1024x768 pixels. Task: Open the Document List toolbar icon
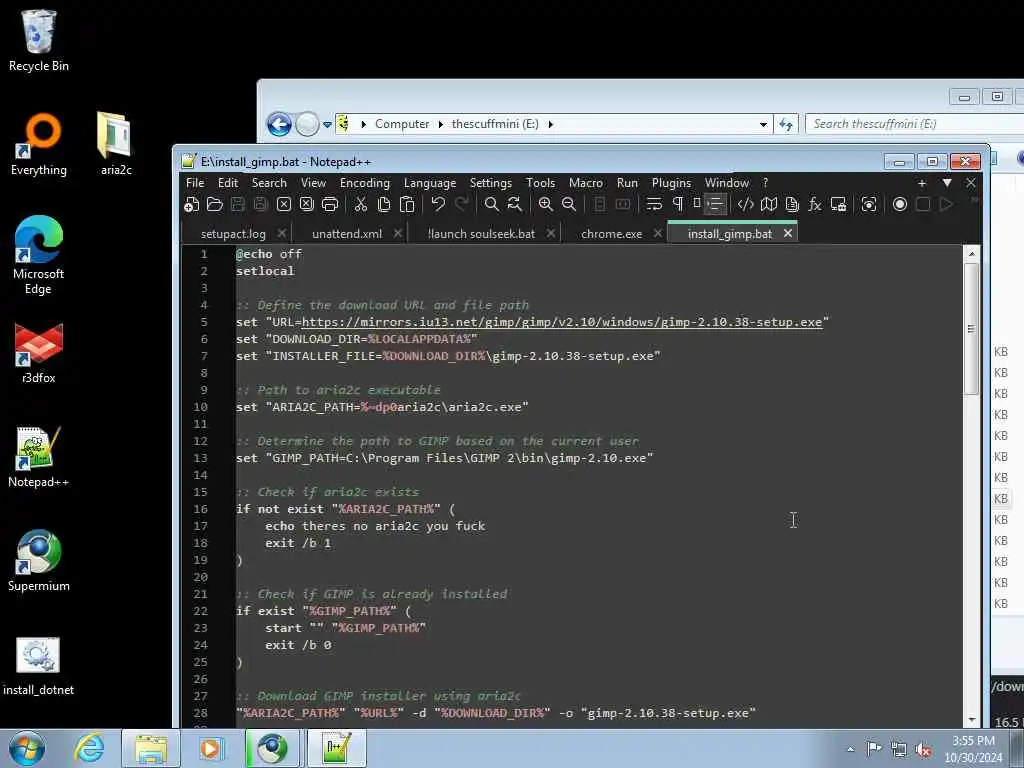tap(792, 205)
